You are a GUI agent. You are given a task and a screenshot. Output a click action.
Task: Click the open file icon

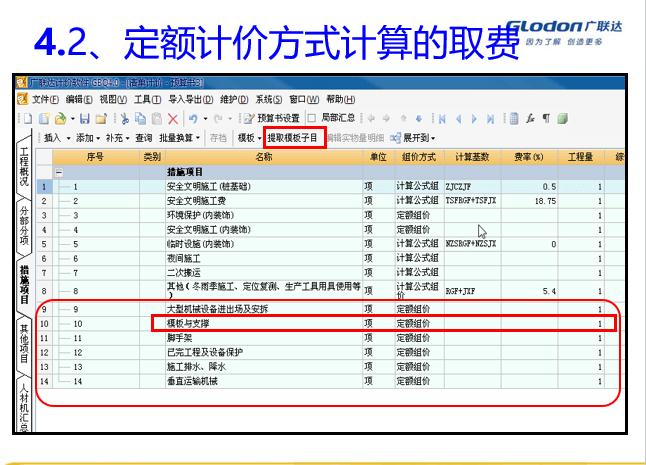pos(60,119)
